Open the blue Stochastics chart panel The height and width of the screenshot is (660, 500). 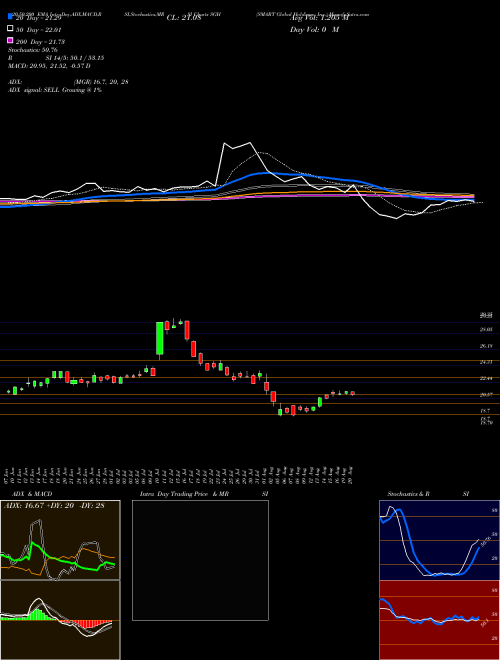(x=439, y=540)
